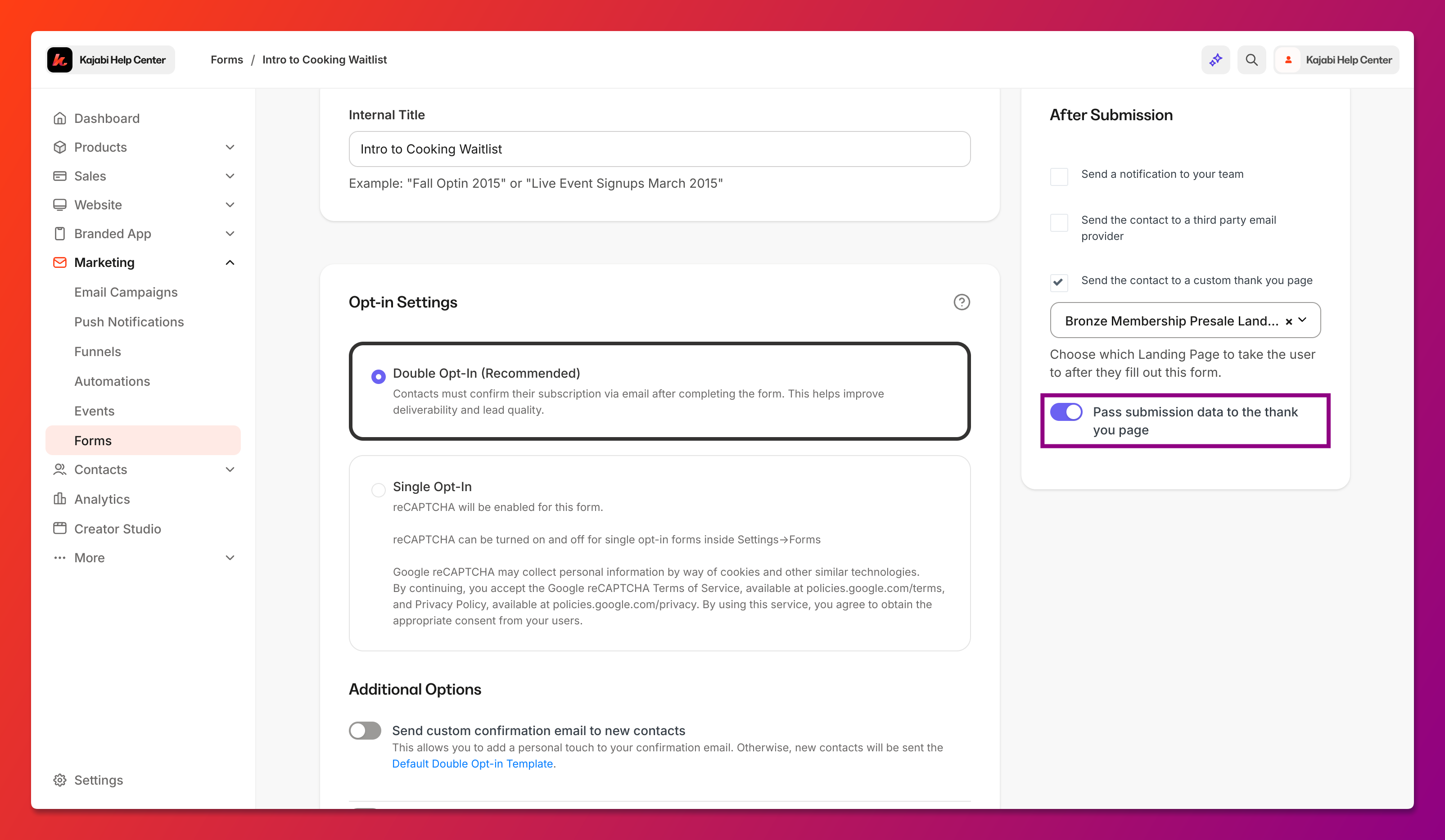Expand the Products menu chevron

pos(230,147)
